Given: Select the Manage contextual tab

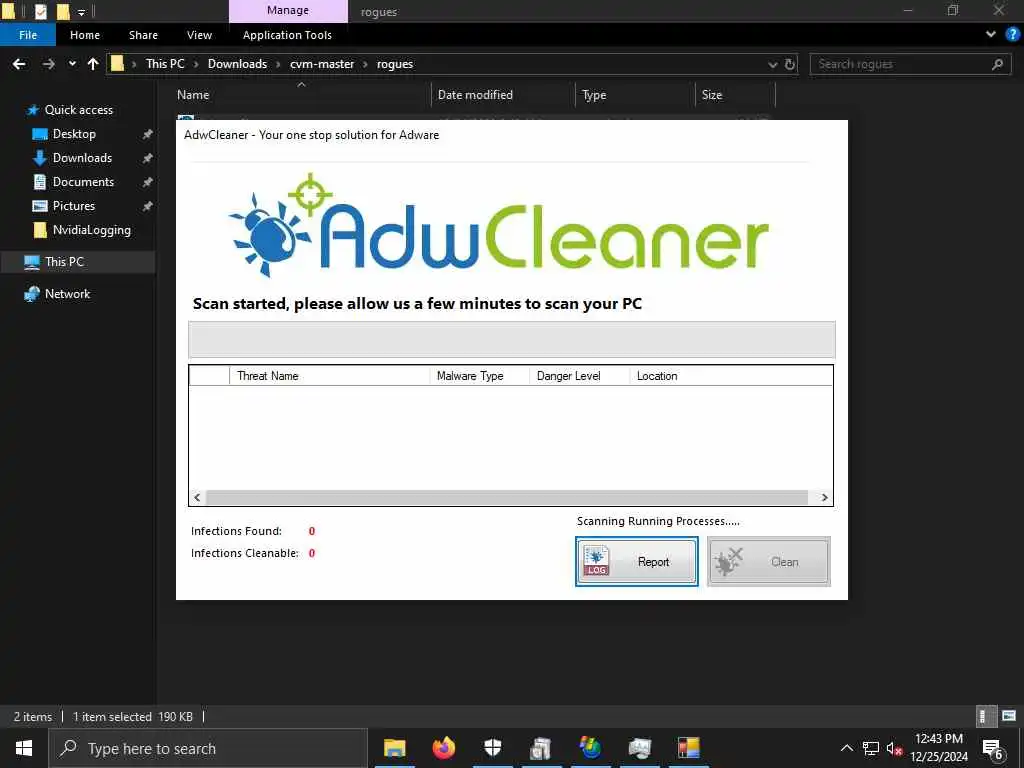Looking at the screenshot, I should (x=288, y=10).
